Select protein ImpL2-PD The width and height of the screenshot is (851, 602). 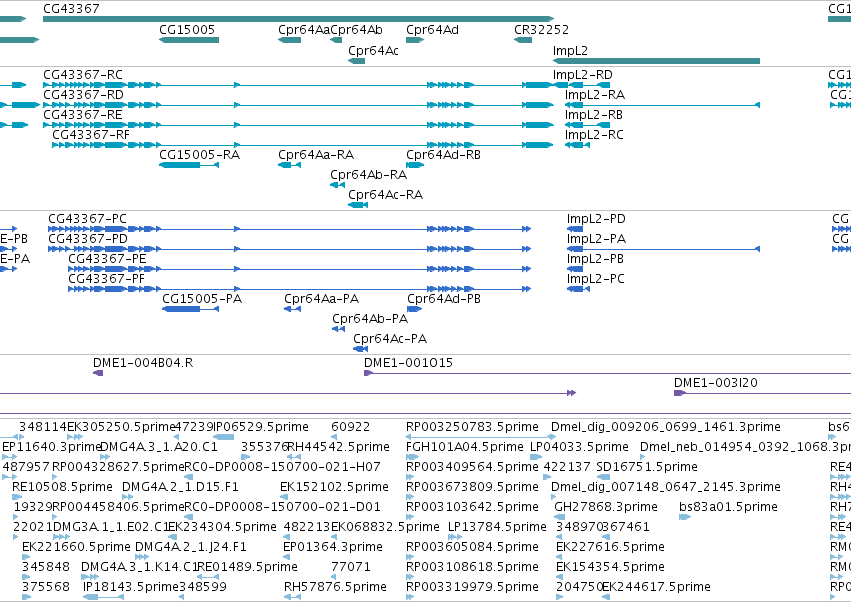pyautogui.click(x=575, y=229)
